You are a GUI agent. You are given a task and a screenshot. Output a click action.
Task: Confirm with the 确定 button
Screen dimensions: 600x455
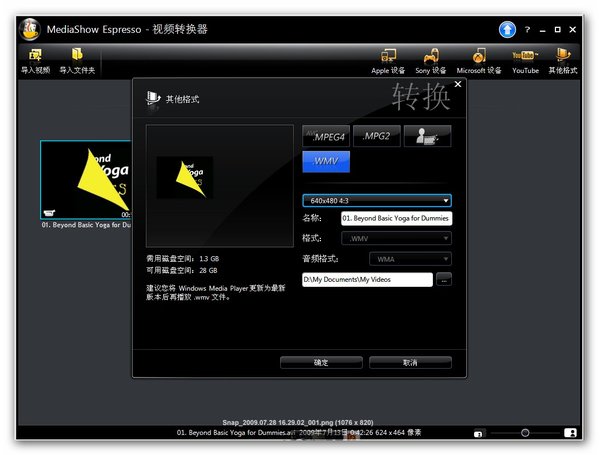coord(321,362)
